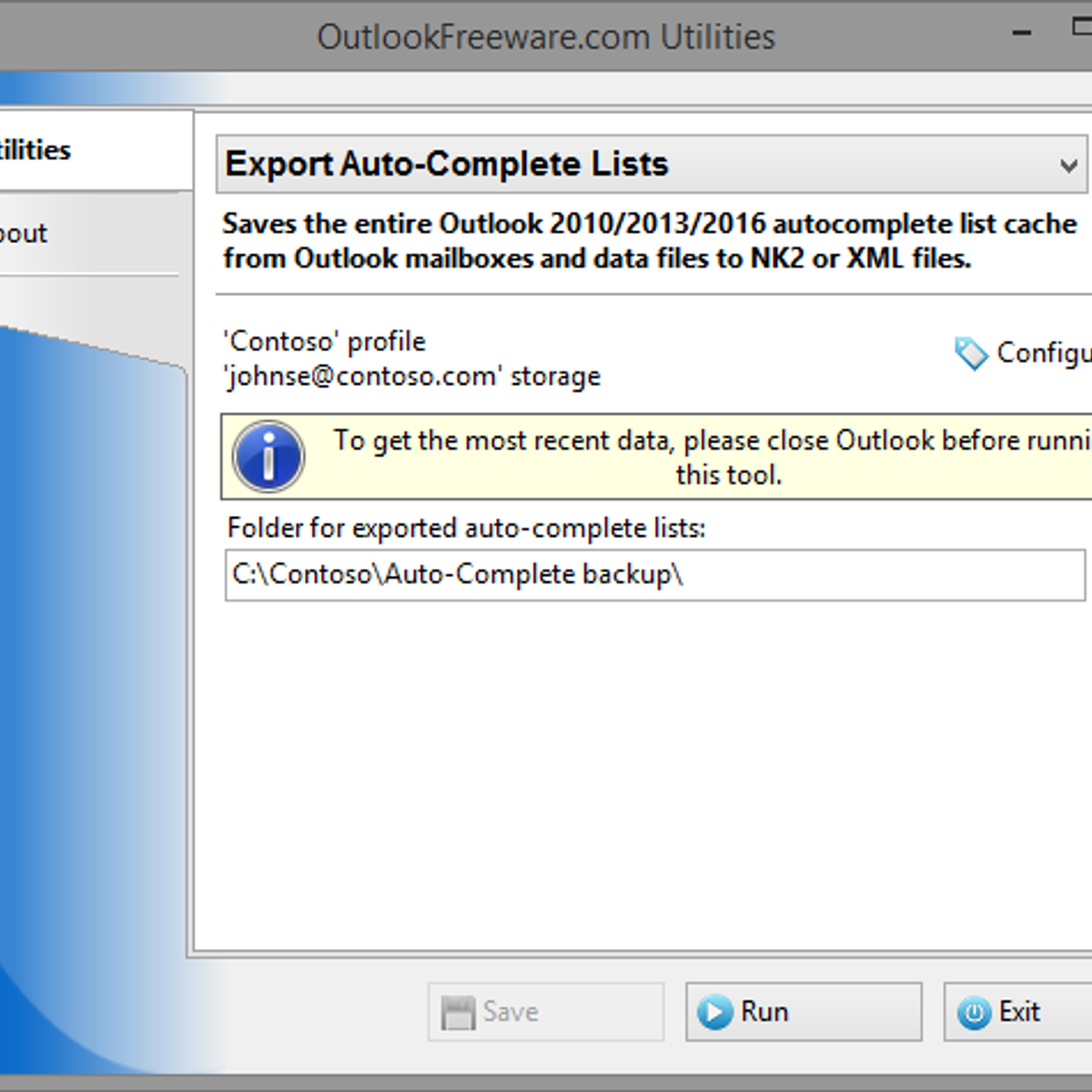Click the floppy disk Save icon

pyautogui.click(x=458, y=1012)
